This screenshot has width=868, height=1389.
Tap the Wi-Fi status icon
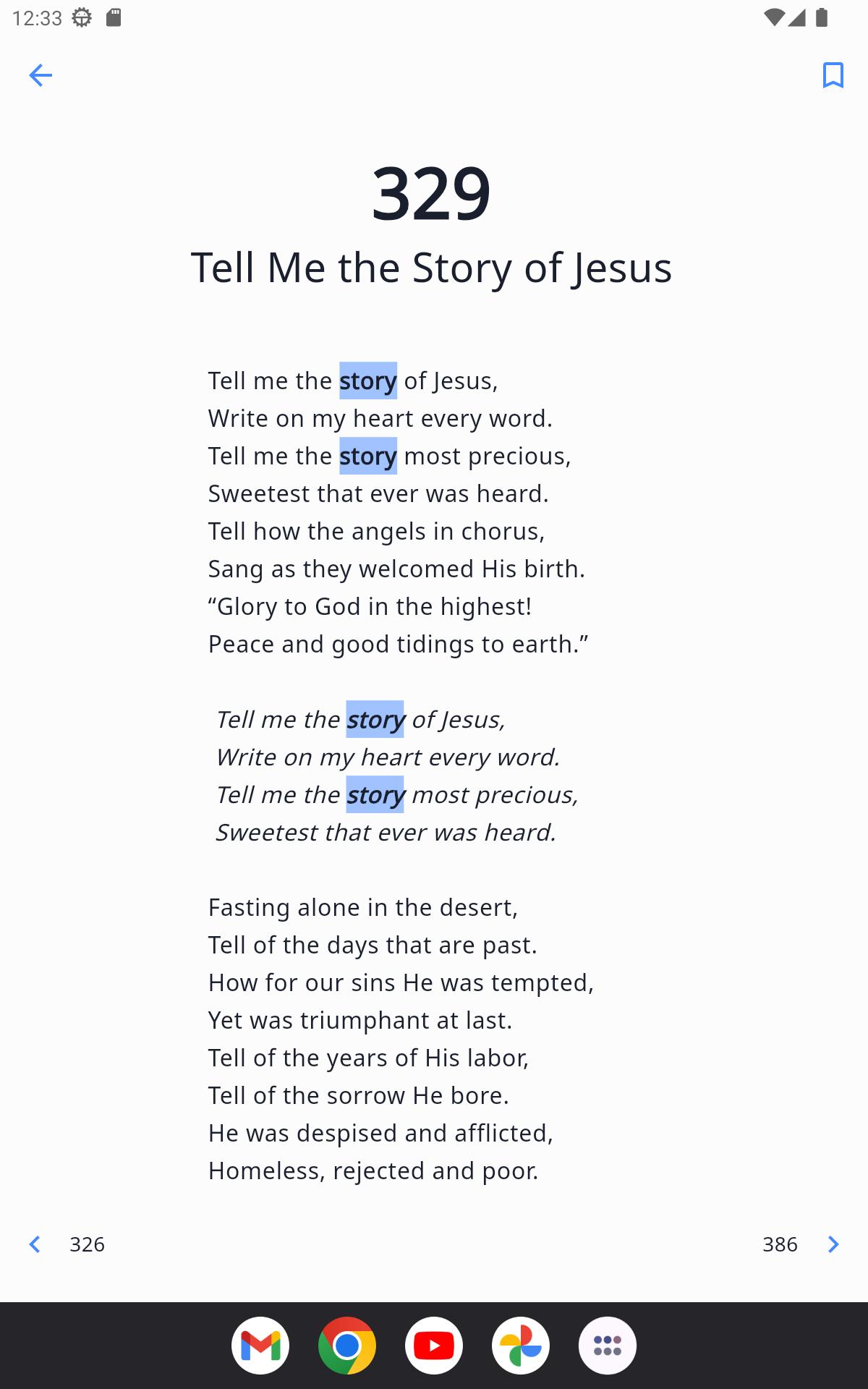point(774,17)
